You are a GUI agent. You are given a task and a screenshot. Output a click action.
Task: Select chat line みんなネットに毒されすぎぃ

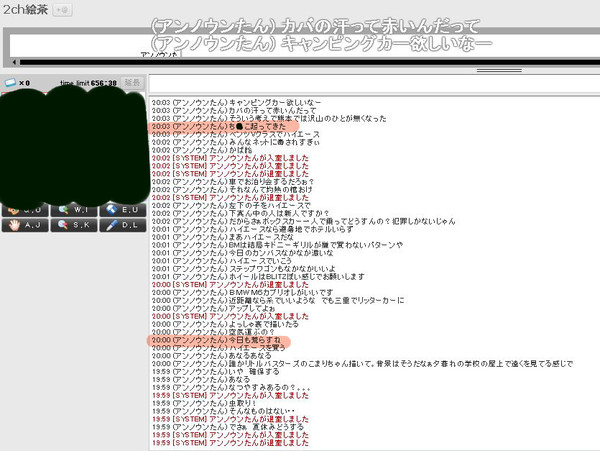[235, 142]
